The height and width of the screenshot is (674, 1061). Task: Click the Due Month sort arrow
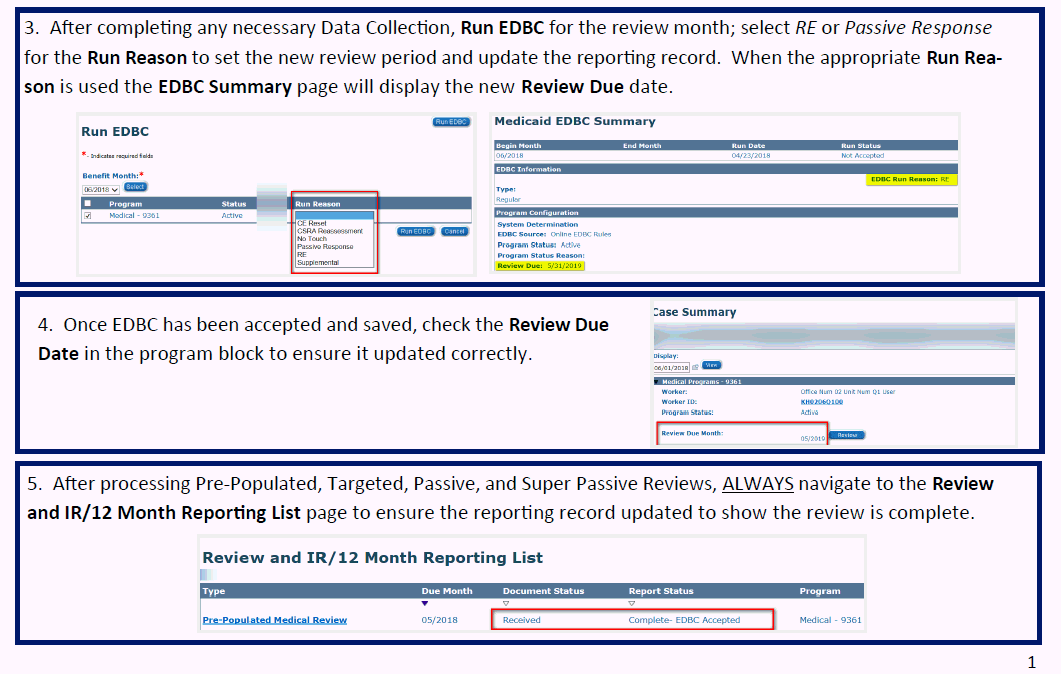(x=425, y=603)
